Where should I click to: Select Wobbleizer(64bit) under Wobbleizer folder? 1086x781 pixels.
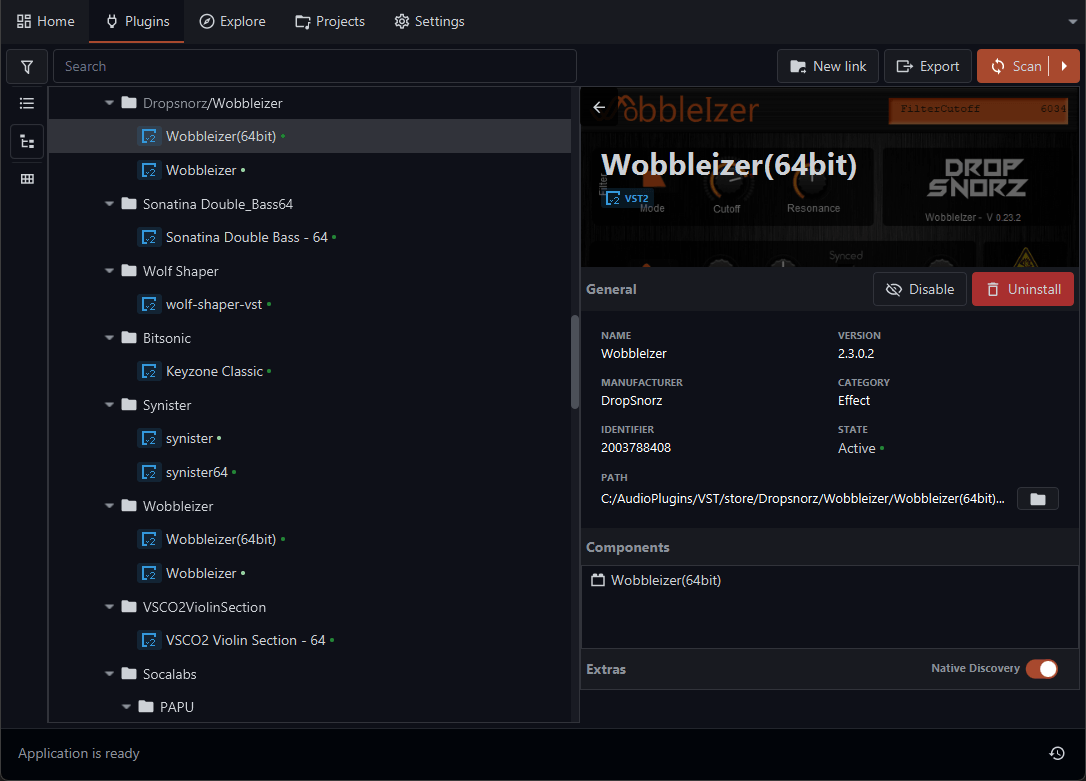[x=310, y=539]
